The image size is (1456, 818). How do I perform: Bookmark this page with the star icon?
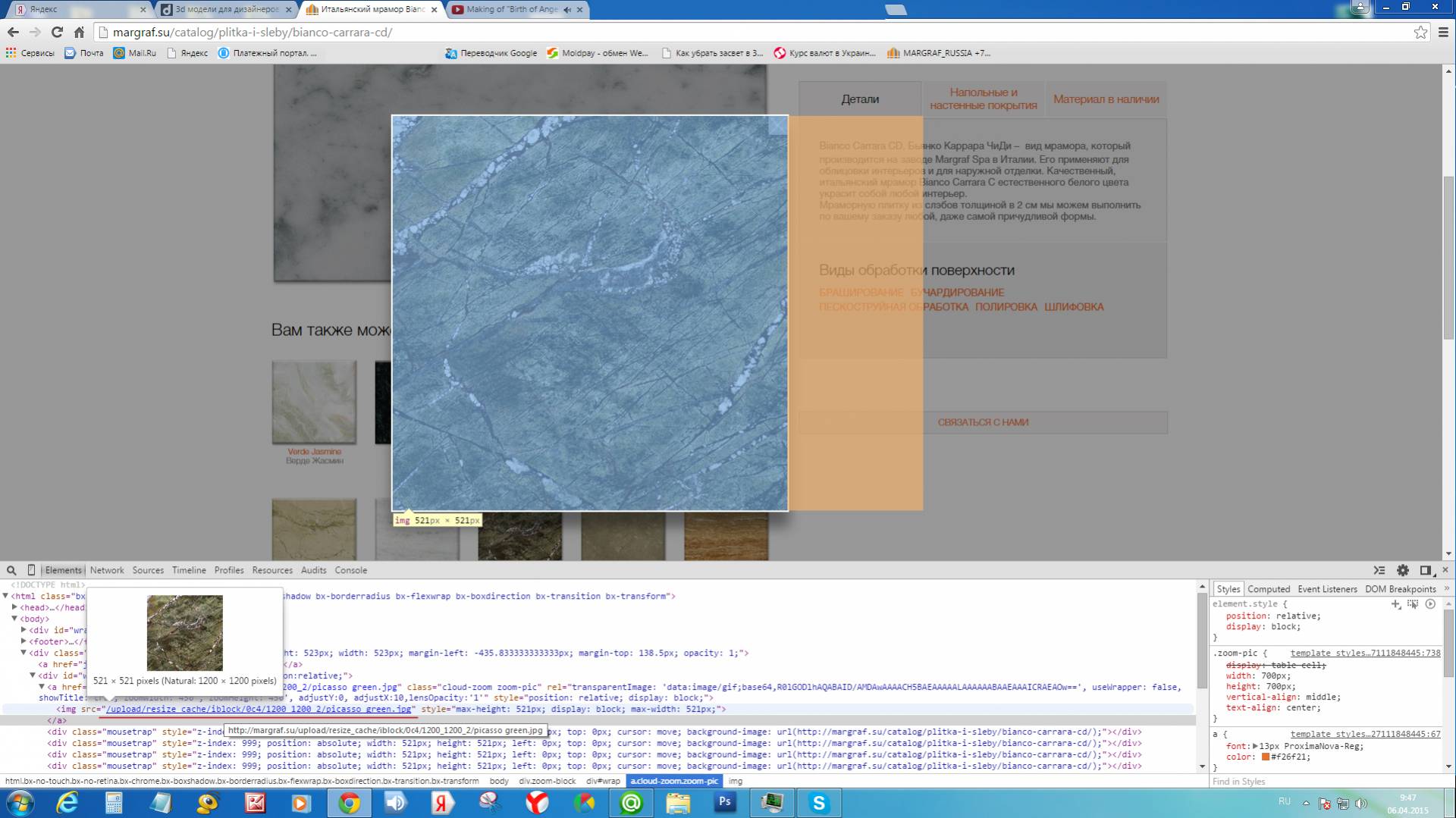(x=1420, y=32)
